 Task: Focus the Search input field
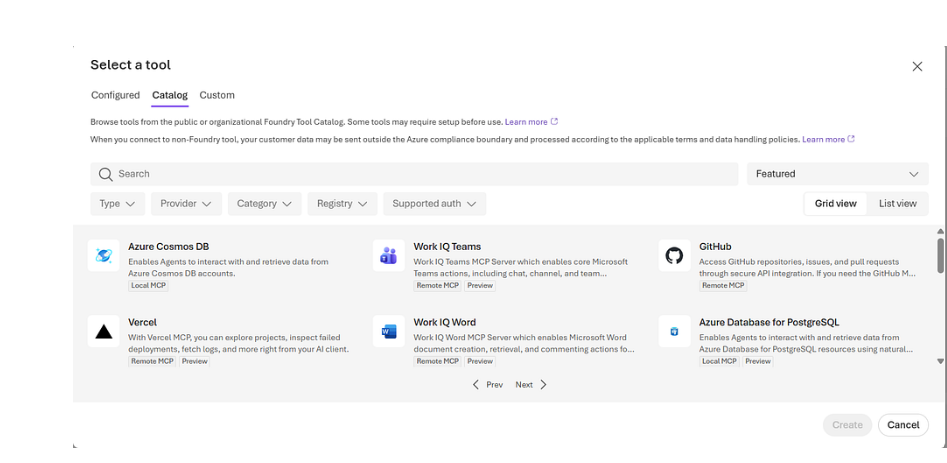tap(414, 174)
